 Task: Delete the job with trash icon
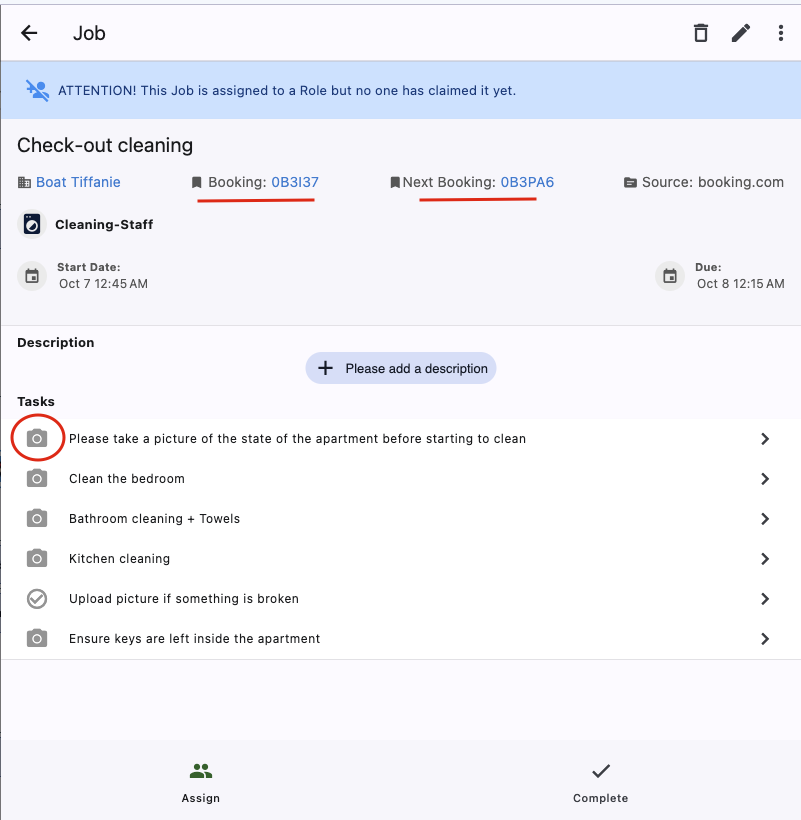pos(701,33)
